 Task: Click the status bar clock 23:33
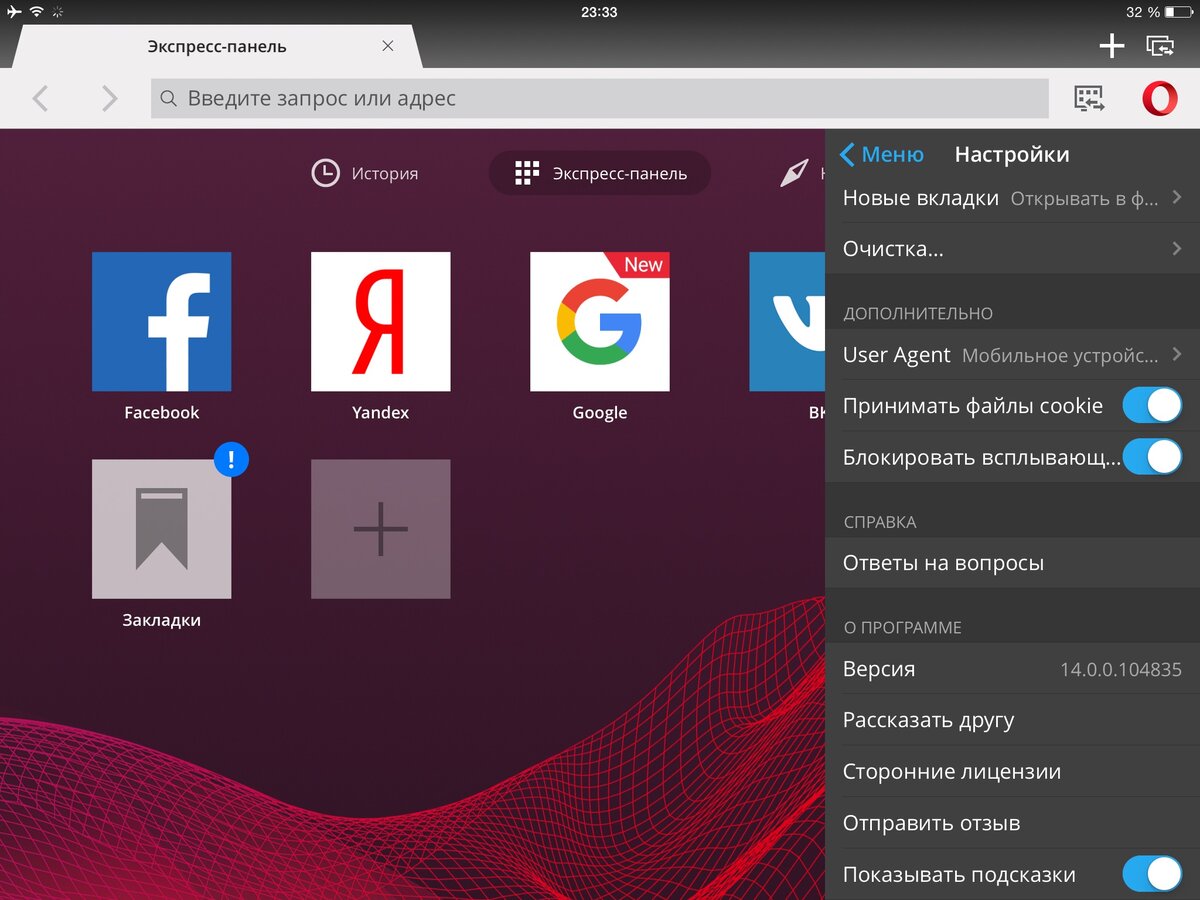click(x=599, y=12)
